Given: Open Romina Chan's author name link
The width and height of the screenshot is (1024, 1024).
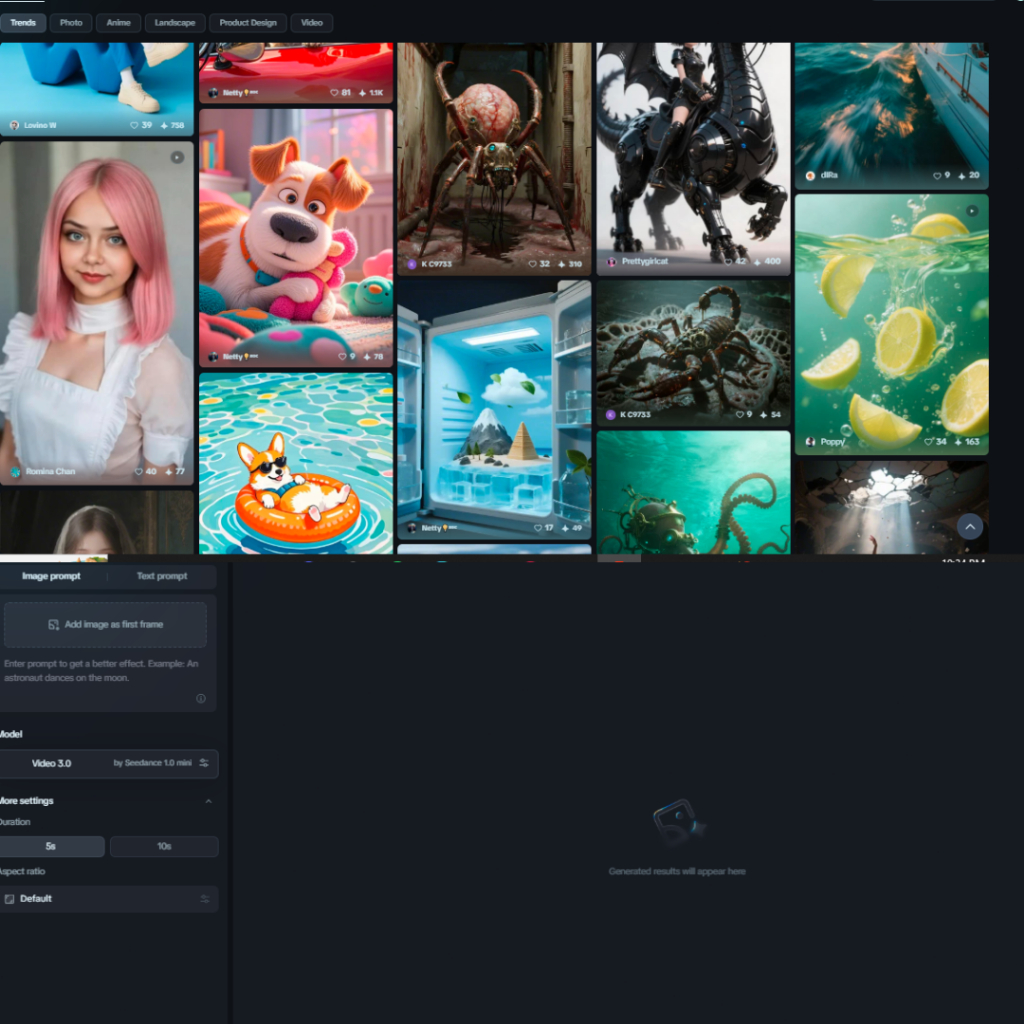Looking at the screenshot, I should click(51, 472).
